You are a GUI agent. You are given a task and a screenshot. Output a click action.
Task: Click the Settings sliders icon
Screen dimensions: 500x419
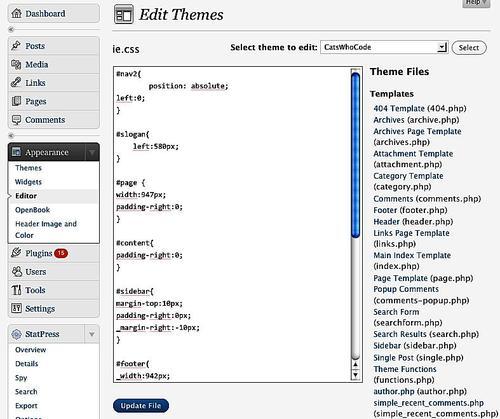point(16,308)
